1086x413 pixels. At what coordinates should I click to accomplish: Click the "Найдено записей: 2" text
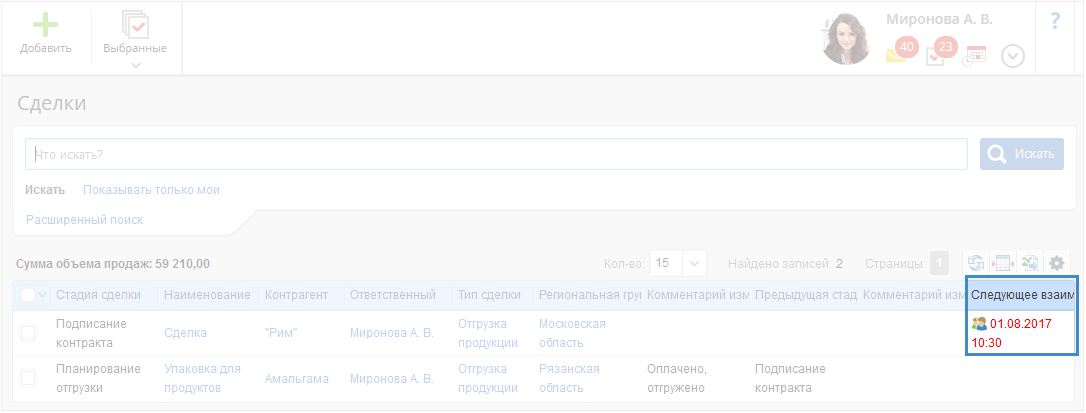[785, 263]
